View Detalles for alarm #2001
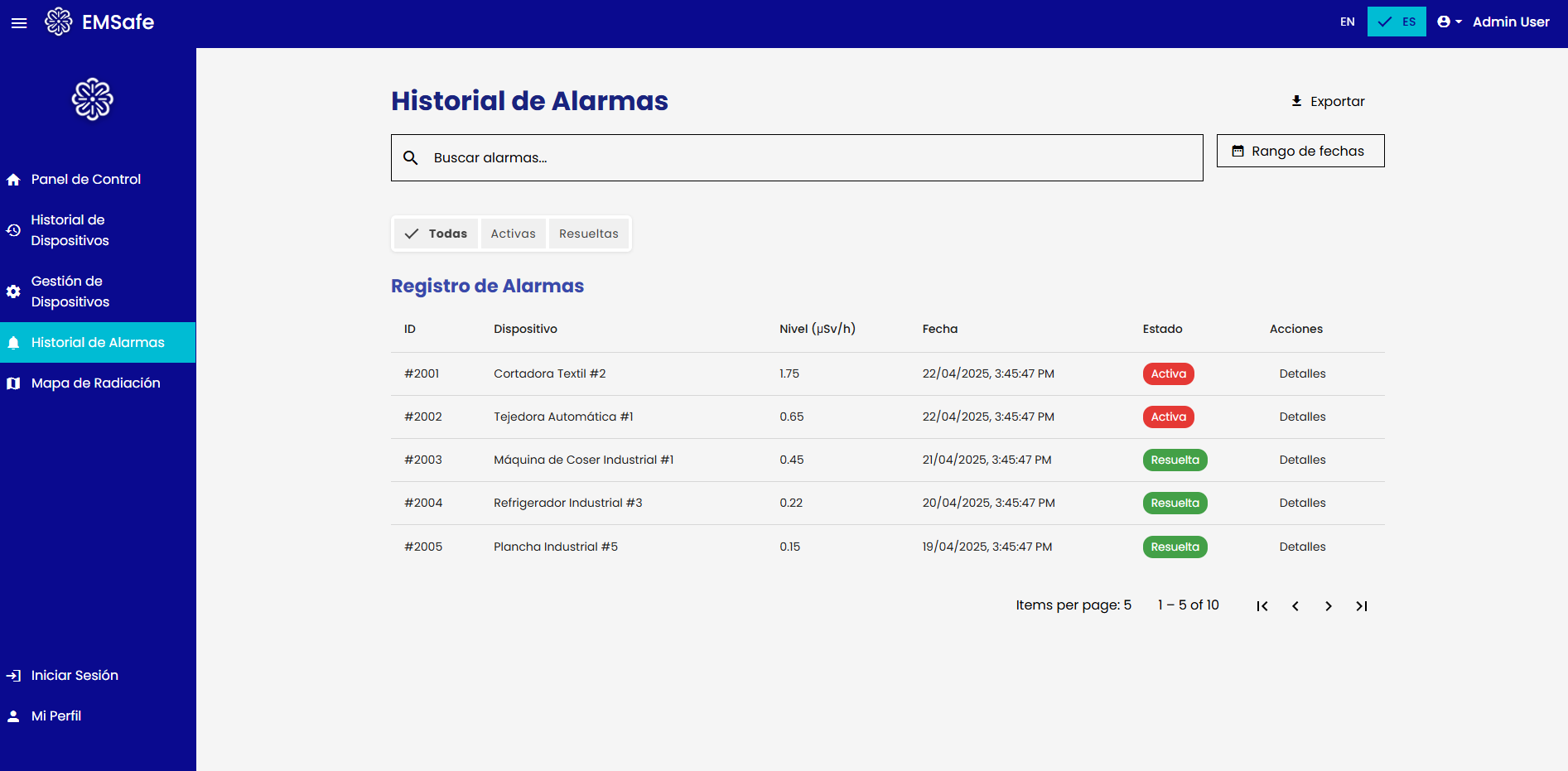The width and height of the screenshot is (1568, 771). click(1302, 374)
